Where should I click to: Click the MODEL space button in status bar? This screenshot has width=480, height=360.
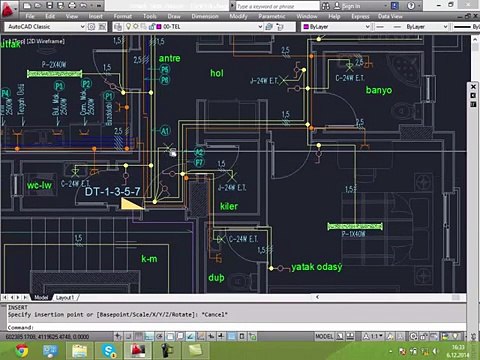click(324, 336)
